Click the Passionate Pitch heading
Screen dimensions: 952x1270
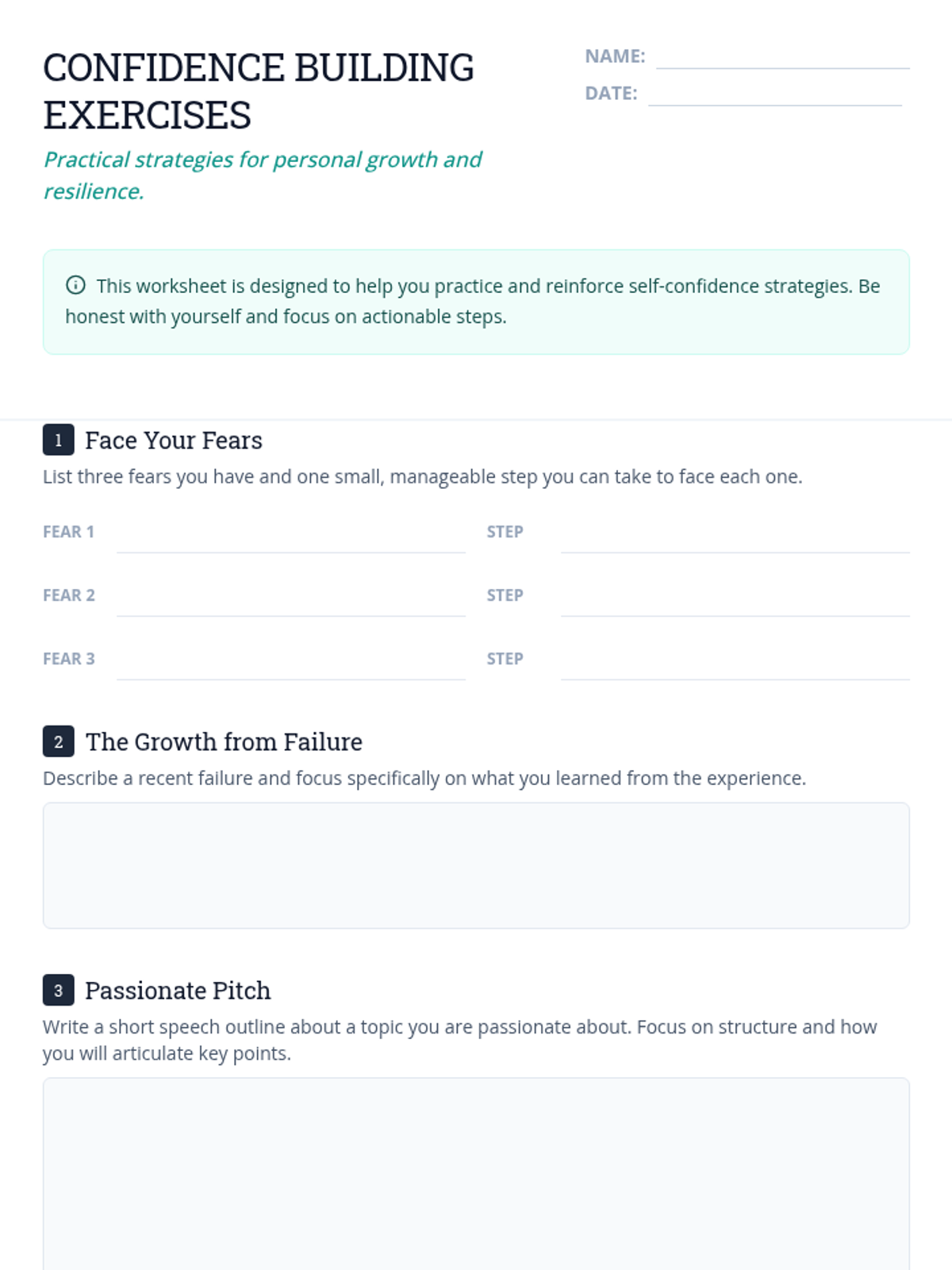(178, 991)
